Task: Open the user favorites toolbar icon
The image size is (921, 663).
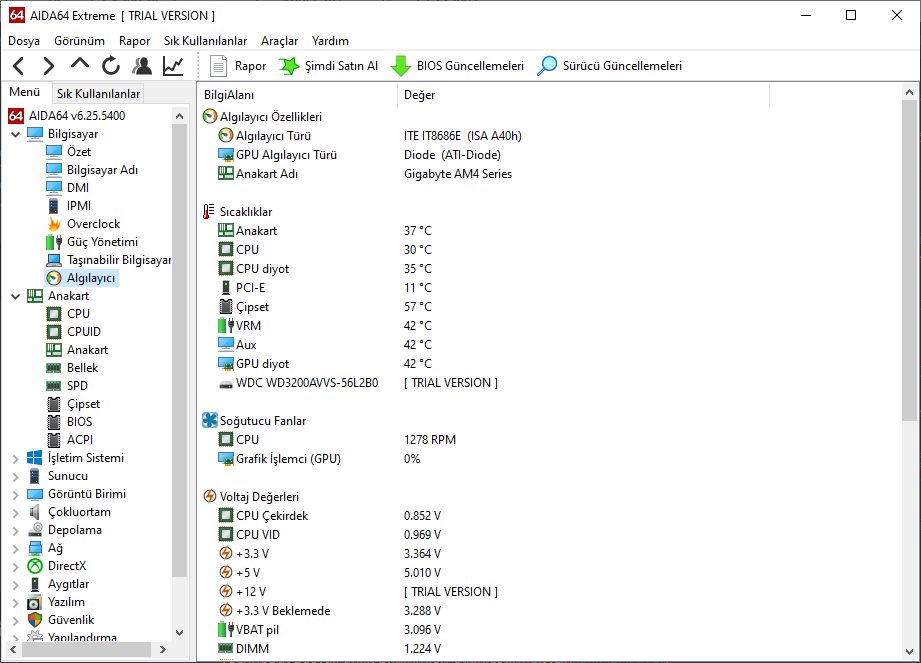Action: 142,66
